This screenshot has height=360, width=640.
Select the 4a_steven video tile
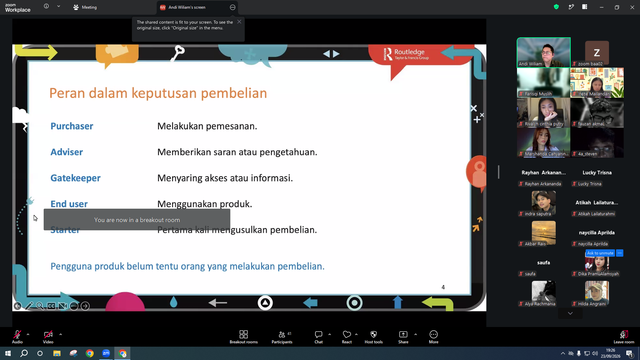[x=597, y=142]
